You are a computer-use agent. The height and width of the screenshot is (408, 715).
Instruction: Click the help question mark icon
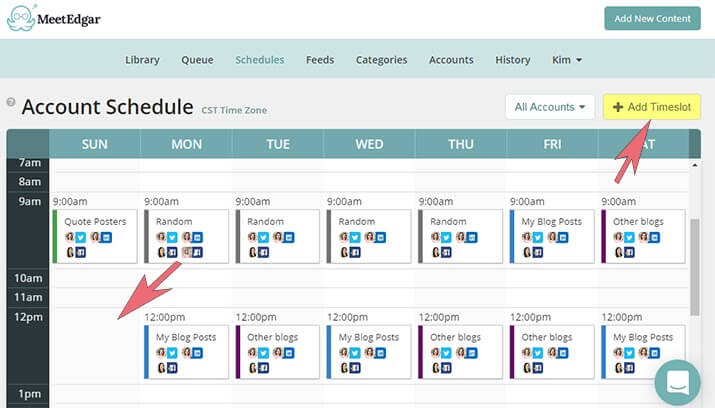[11, 102]
